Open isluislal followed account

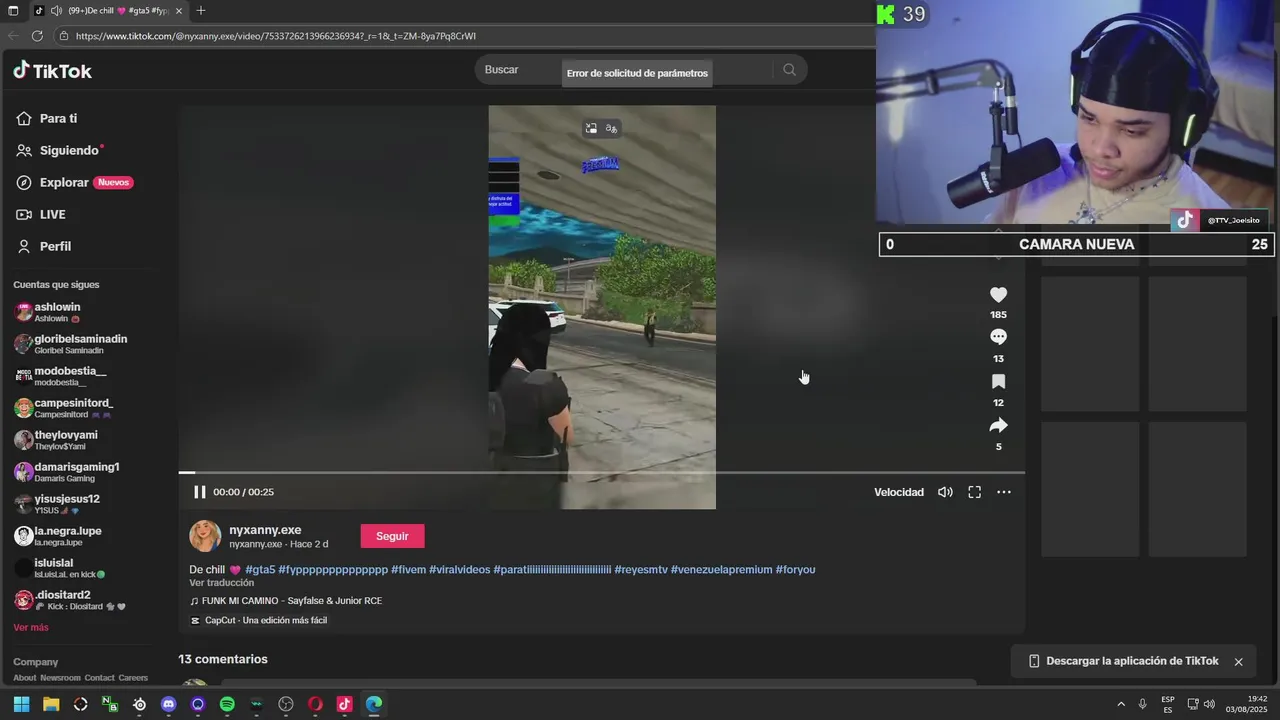pos(60,568)
